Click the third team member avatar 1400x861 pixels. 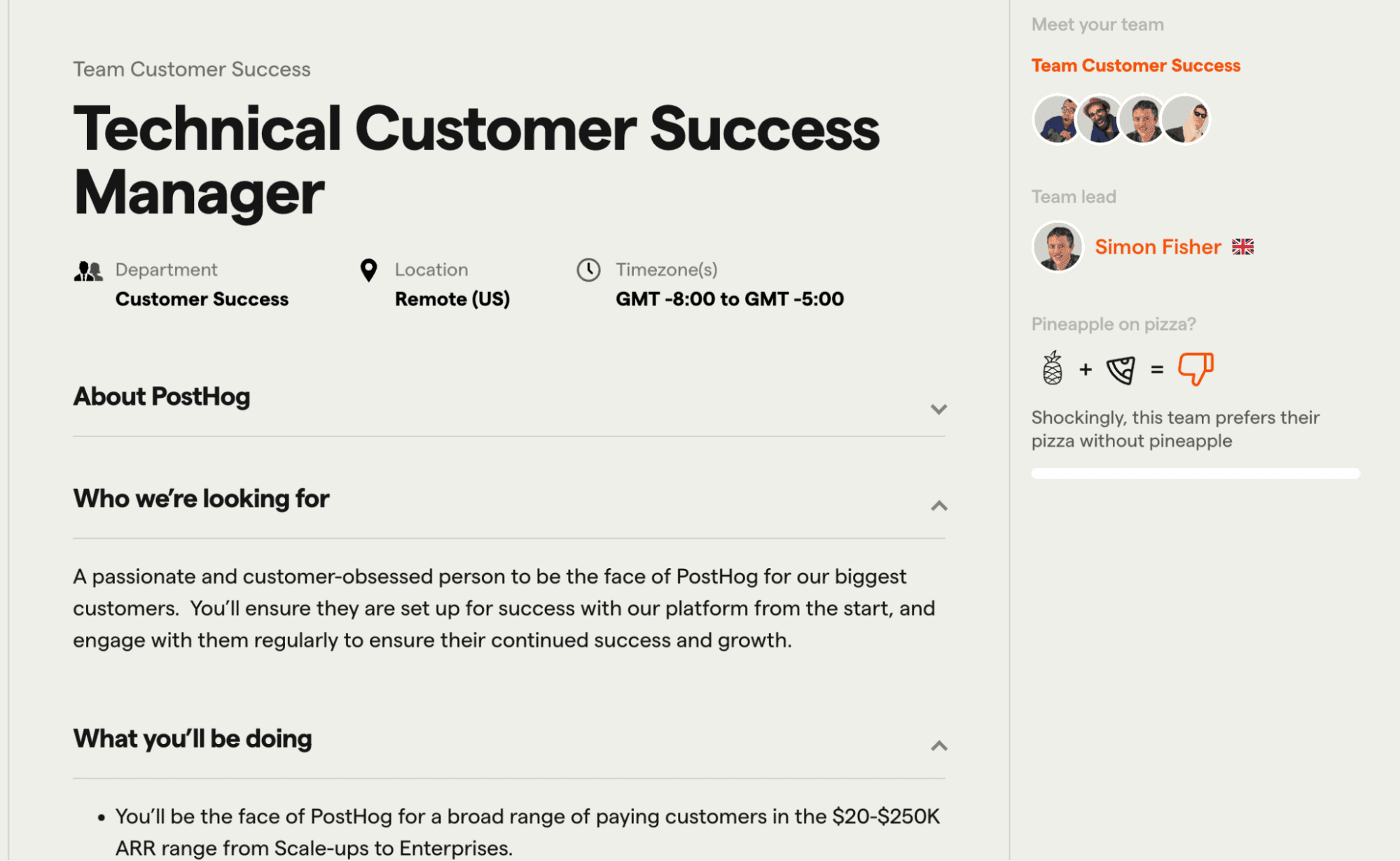point(1142,120)
